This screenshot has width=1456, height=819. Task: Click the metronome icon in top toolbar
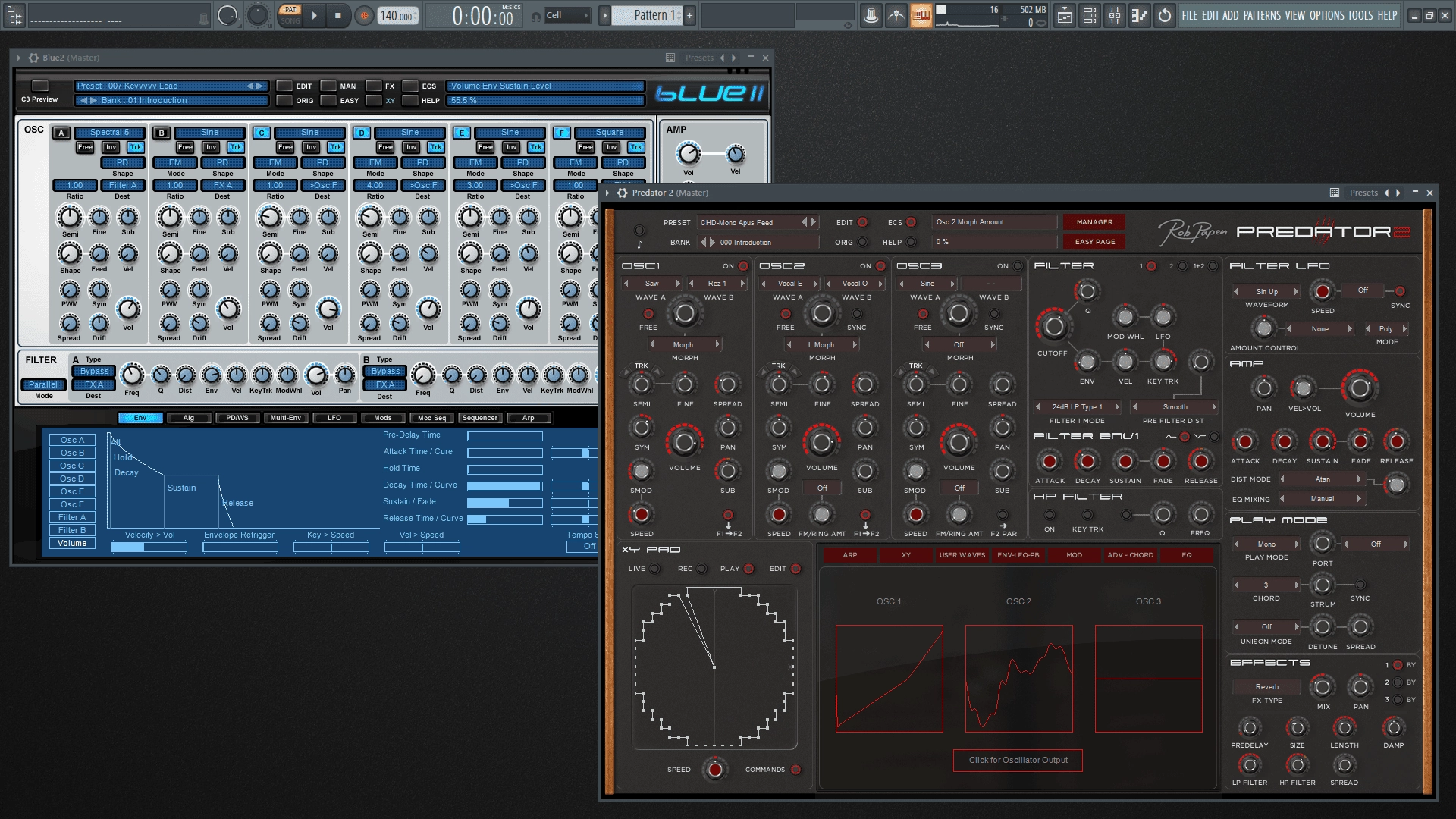[x=871, y=15]
